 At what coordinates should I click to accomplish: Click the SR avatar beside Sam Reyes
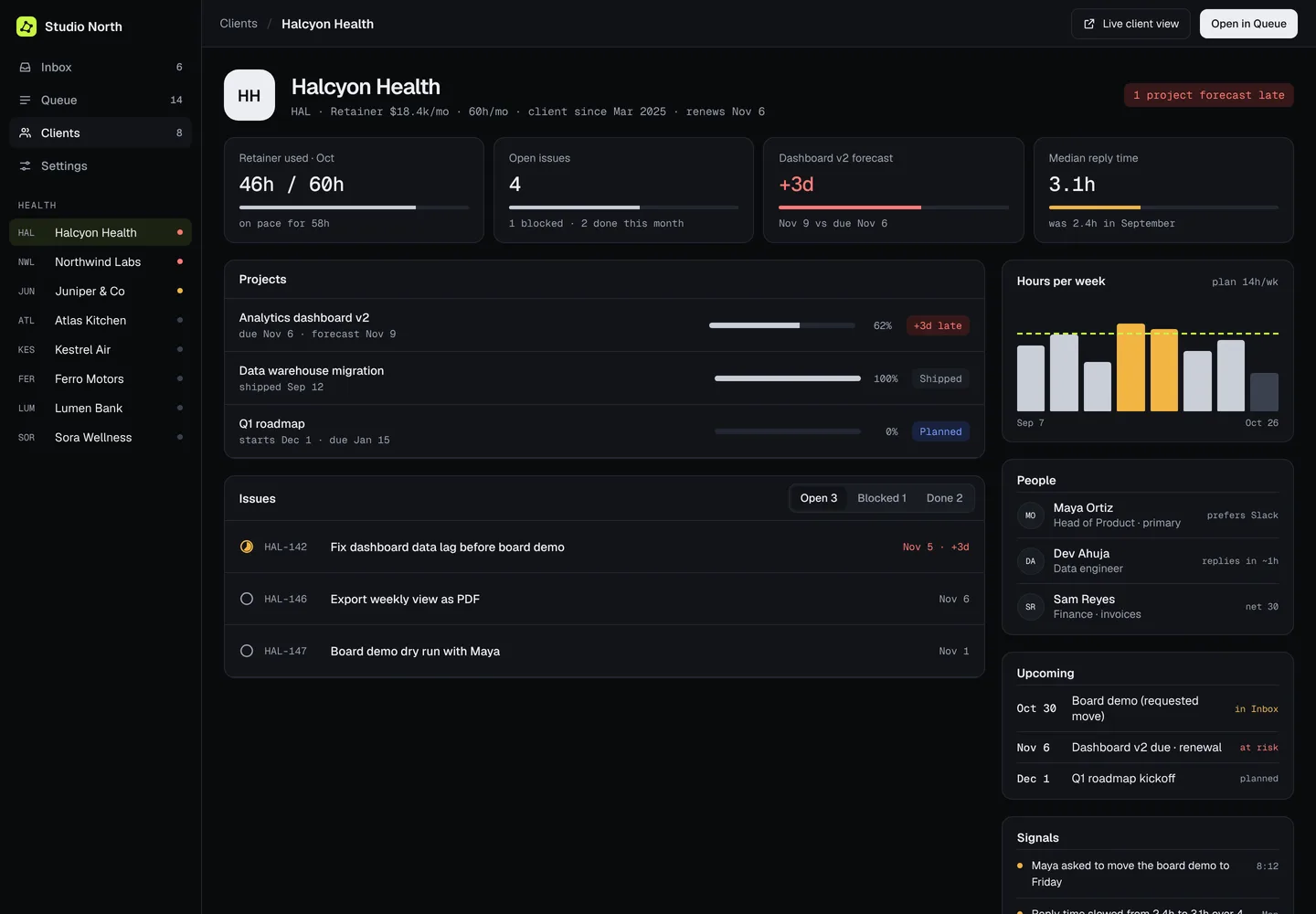click(x=1031, y=607)
